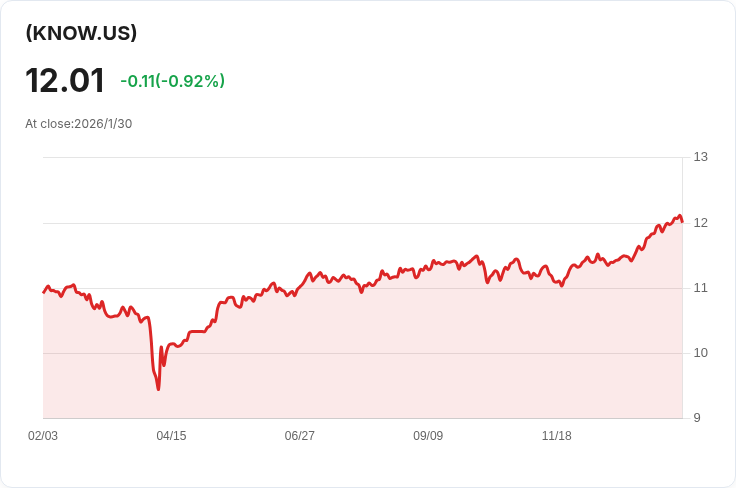736x488 pixels.
Task: Click the 9 price axis label
Action: pyautogui.click(x=697, y=418)
